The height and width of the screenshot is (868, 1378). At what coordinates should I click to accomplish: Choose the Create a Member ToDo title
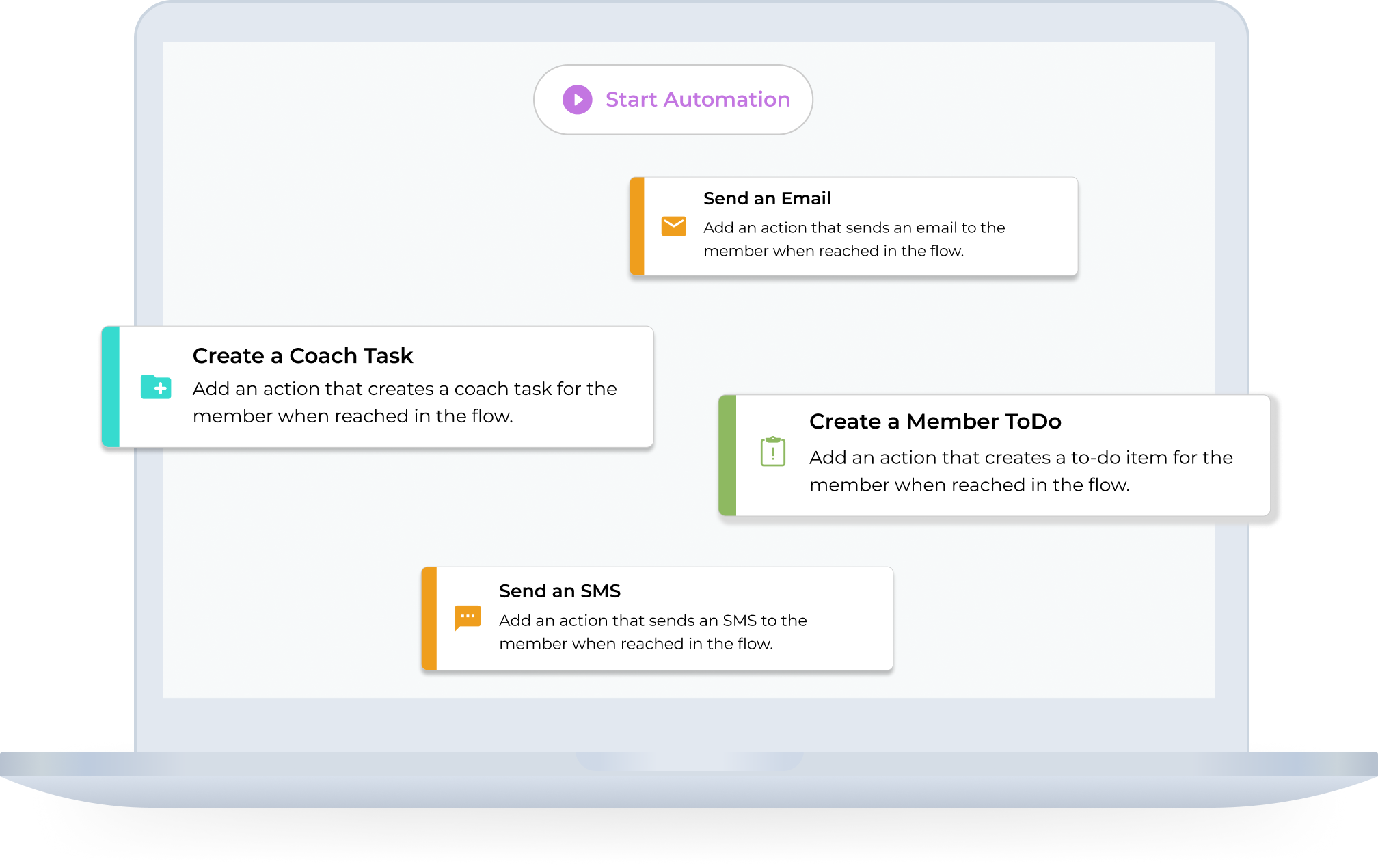pyautogui.click(x=935, y=422)
